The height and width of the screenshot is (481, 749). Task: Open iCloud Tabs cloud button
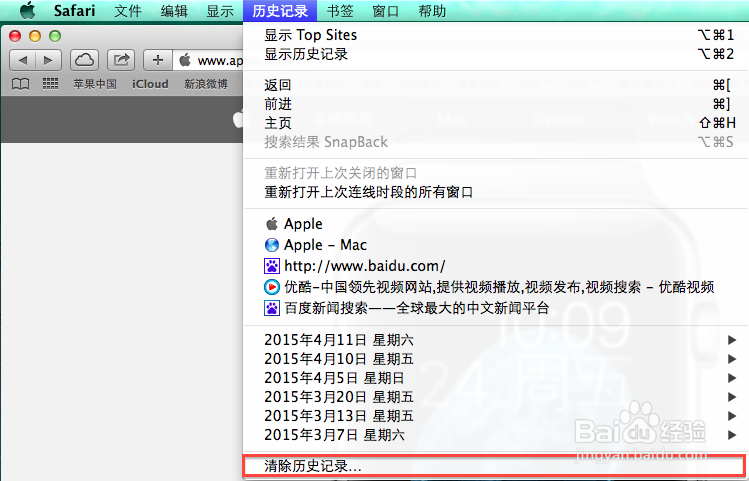point(85,60)
